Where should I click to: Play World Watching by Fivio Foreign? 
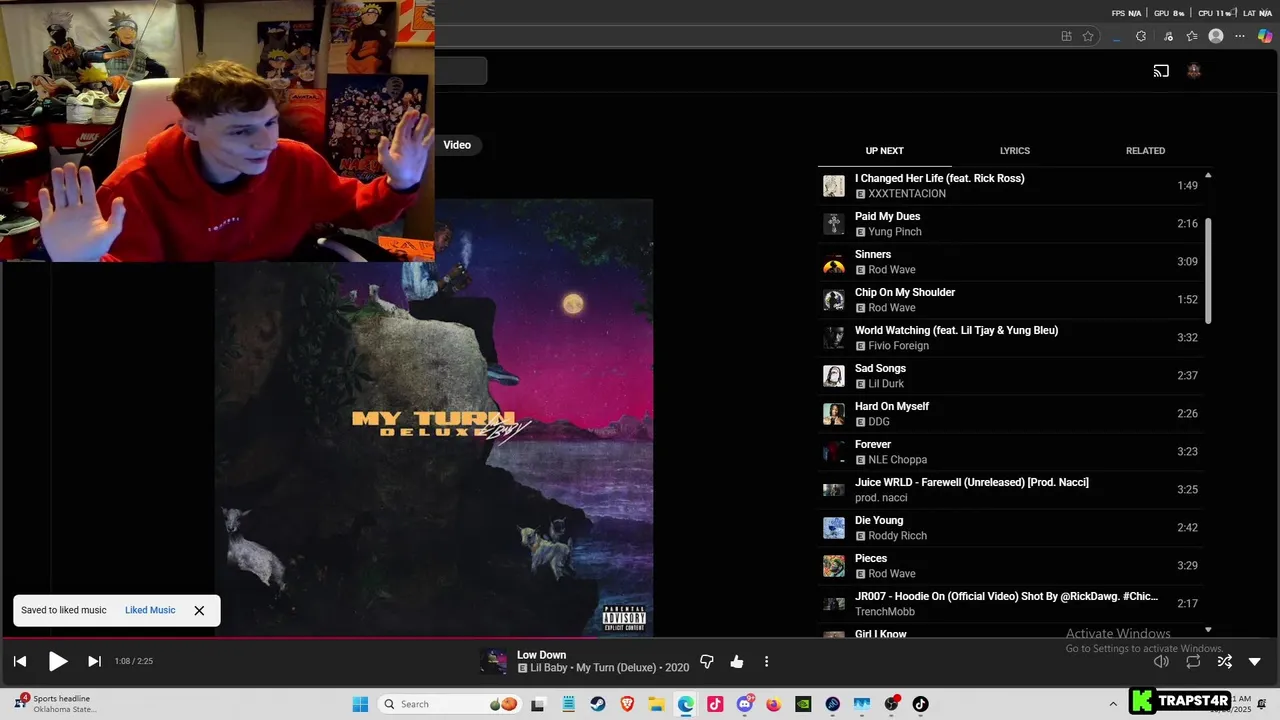[1010, 338]
